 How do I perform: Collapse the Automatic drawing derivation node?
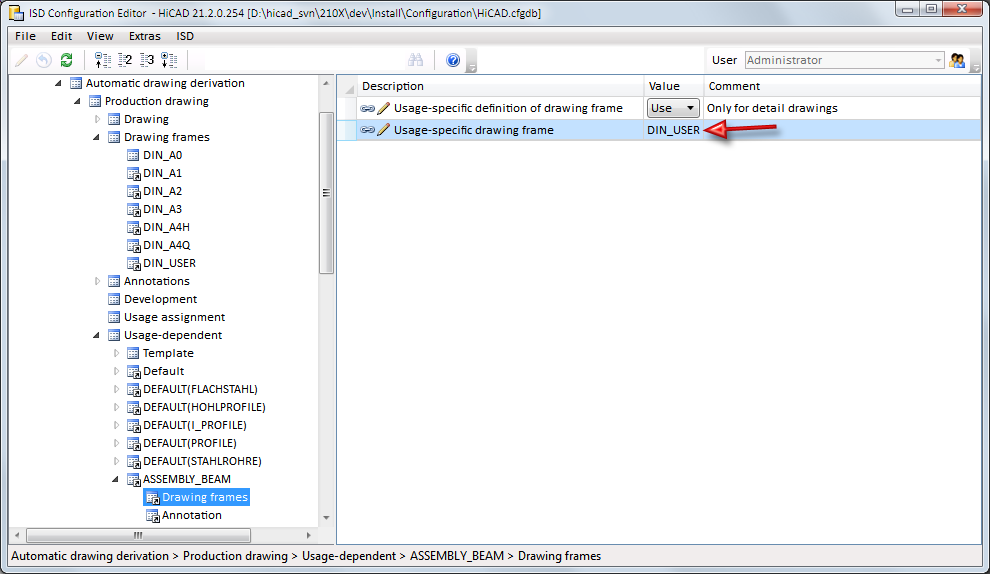pos(58,83)
